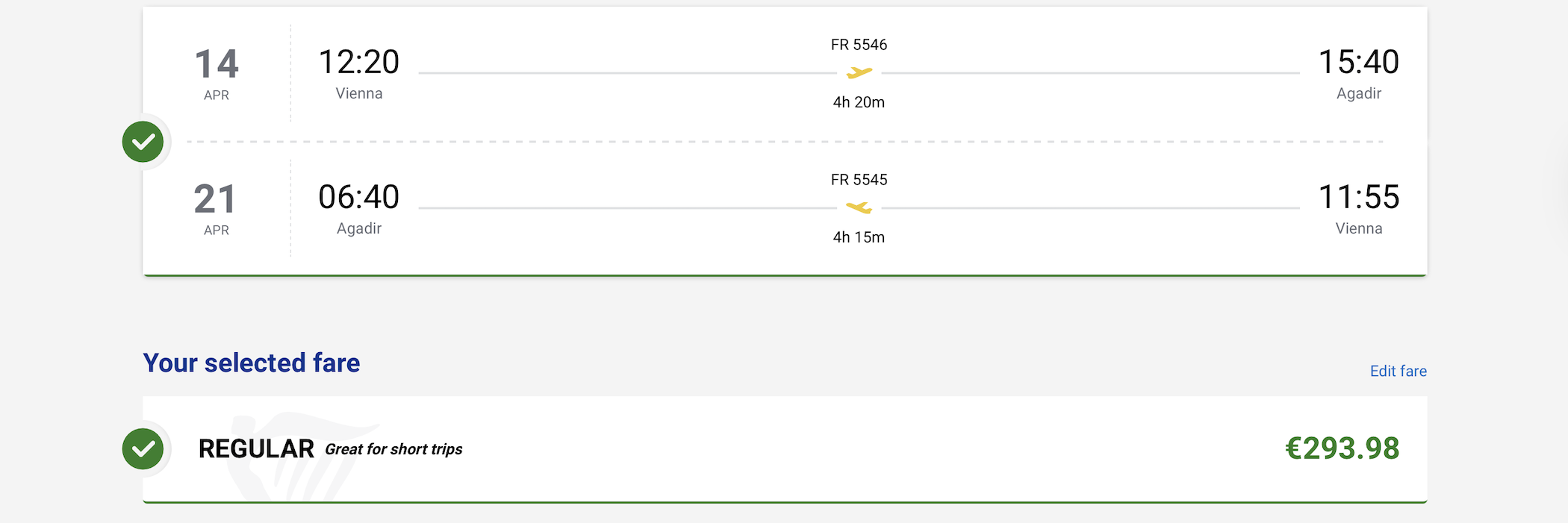Click flight number FR 5545
Screen dimensions: 1568x523
(x=859, y=180)
